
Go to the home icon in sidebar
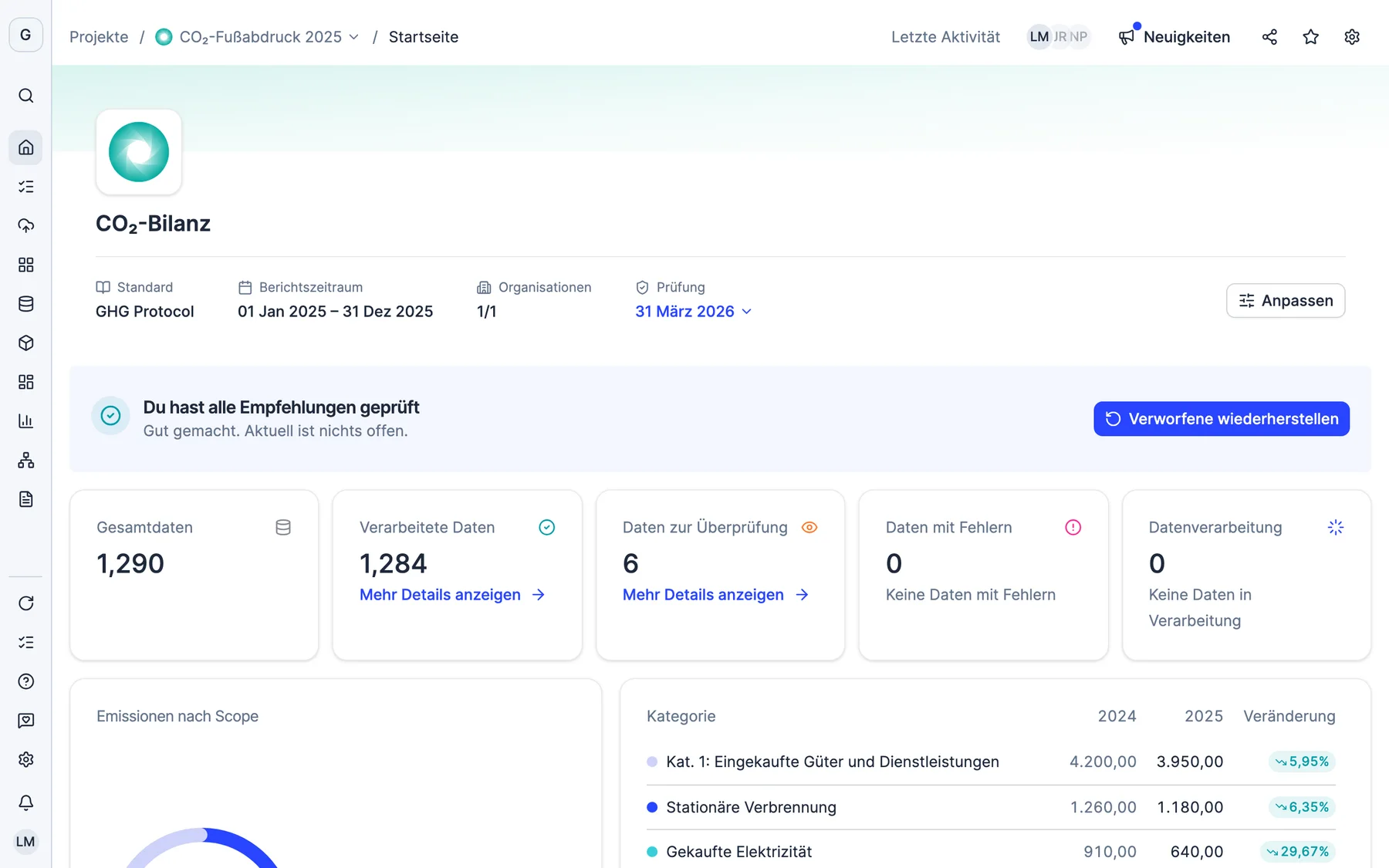tap(25, 147)
